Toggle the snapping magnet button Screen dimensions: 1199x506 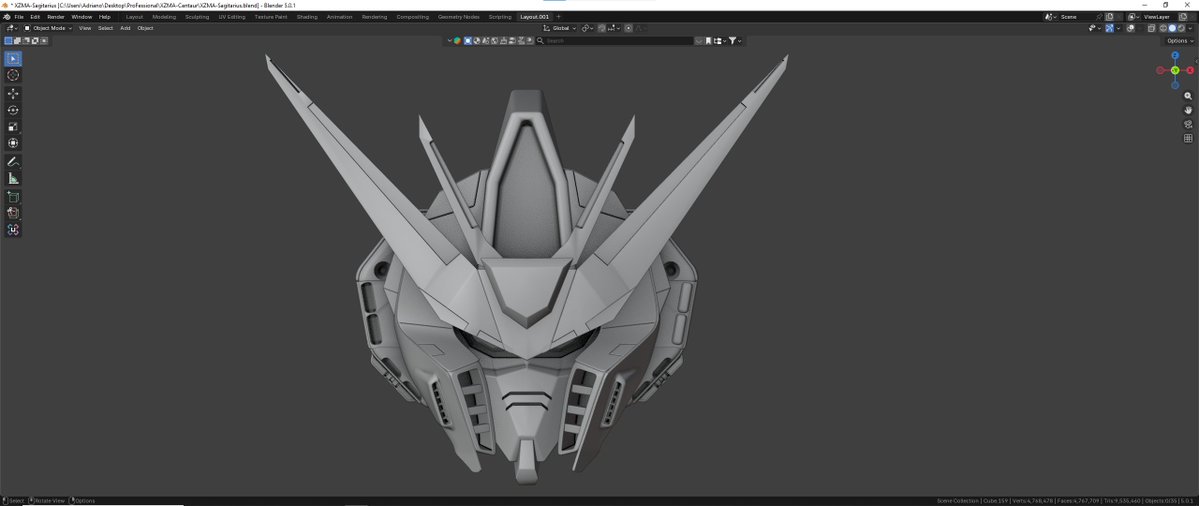[603, 28]
